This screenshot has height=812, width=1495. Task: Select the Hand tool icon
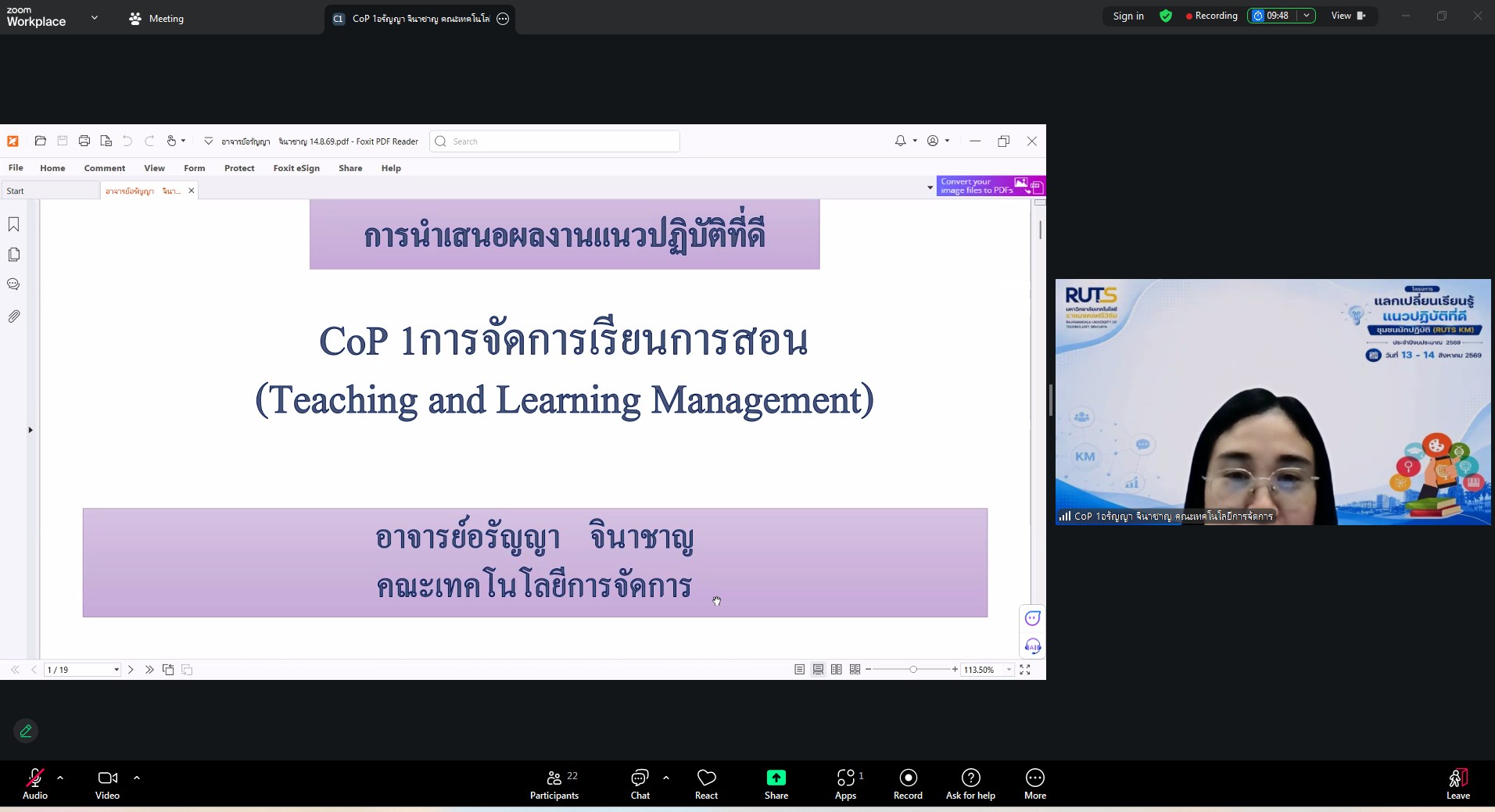pos(171,141)
